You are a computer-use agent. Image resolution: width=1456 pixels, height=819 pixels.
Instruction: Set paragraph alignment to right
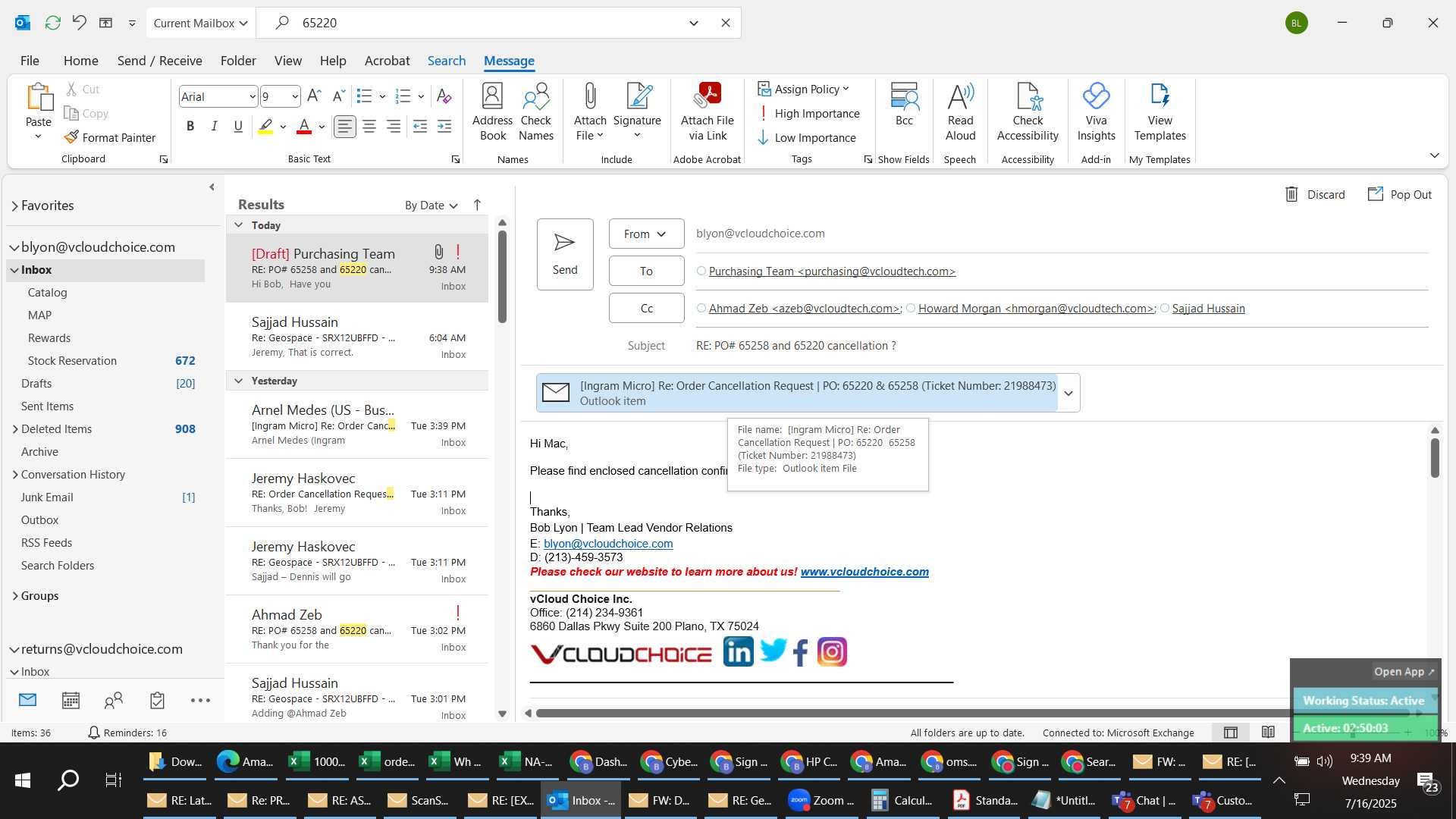[x=394, y=127]
